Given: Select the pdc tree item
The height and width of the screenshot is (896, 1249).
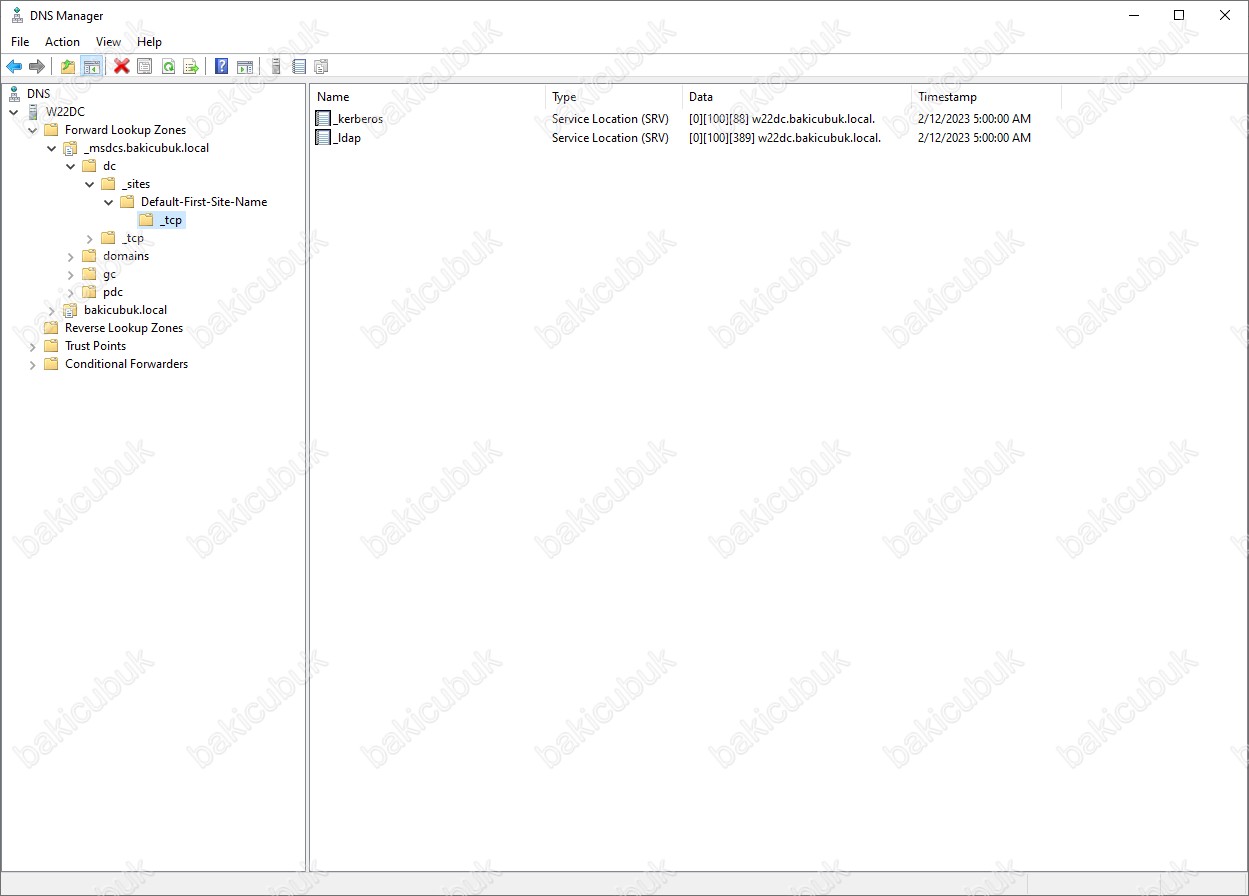Looking at the screenshot, I should click(113, 292).
